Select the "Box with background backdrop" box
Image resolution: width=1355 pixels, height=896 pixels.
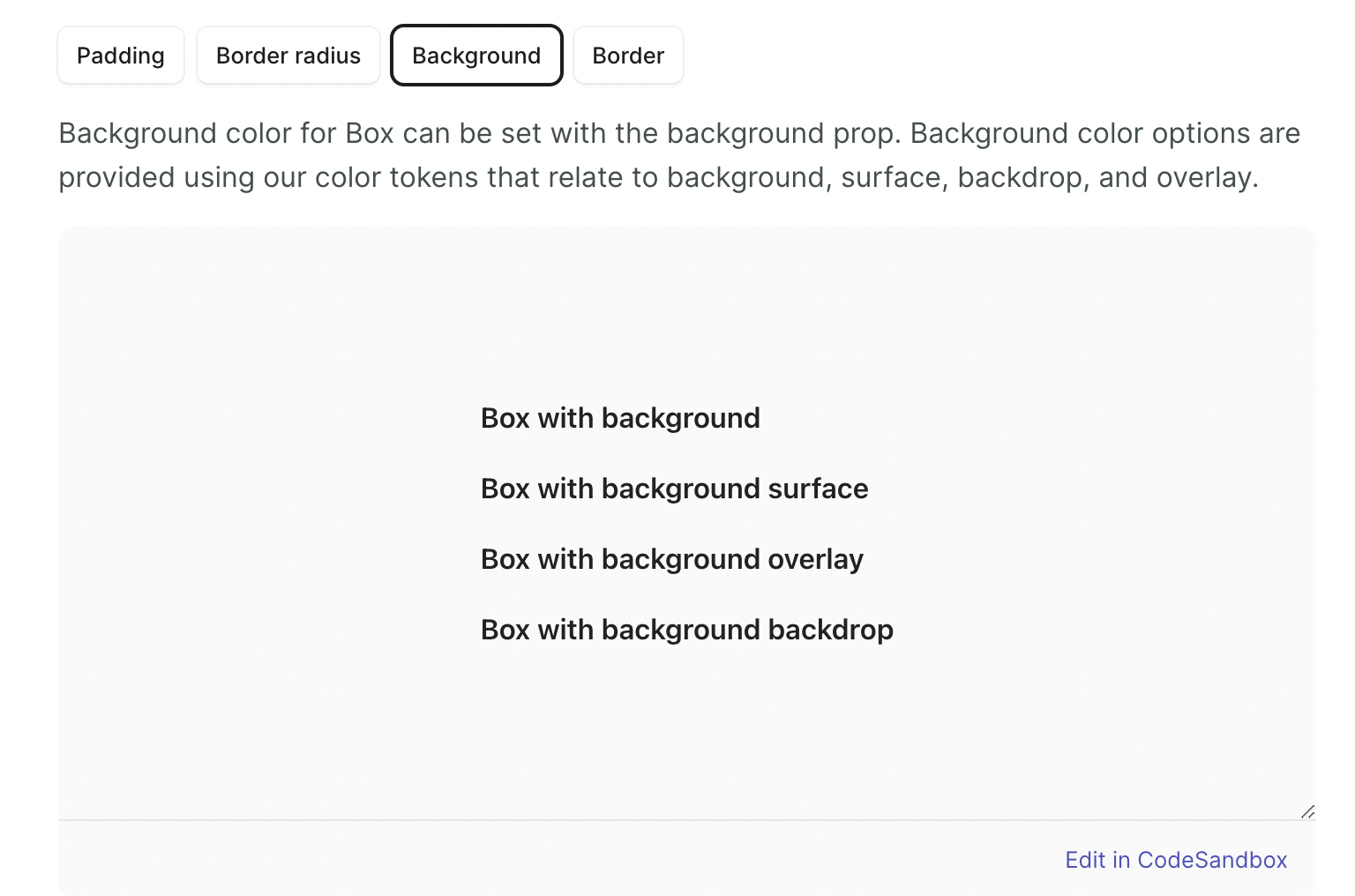686,630
